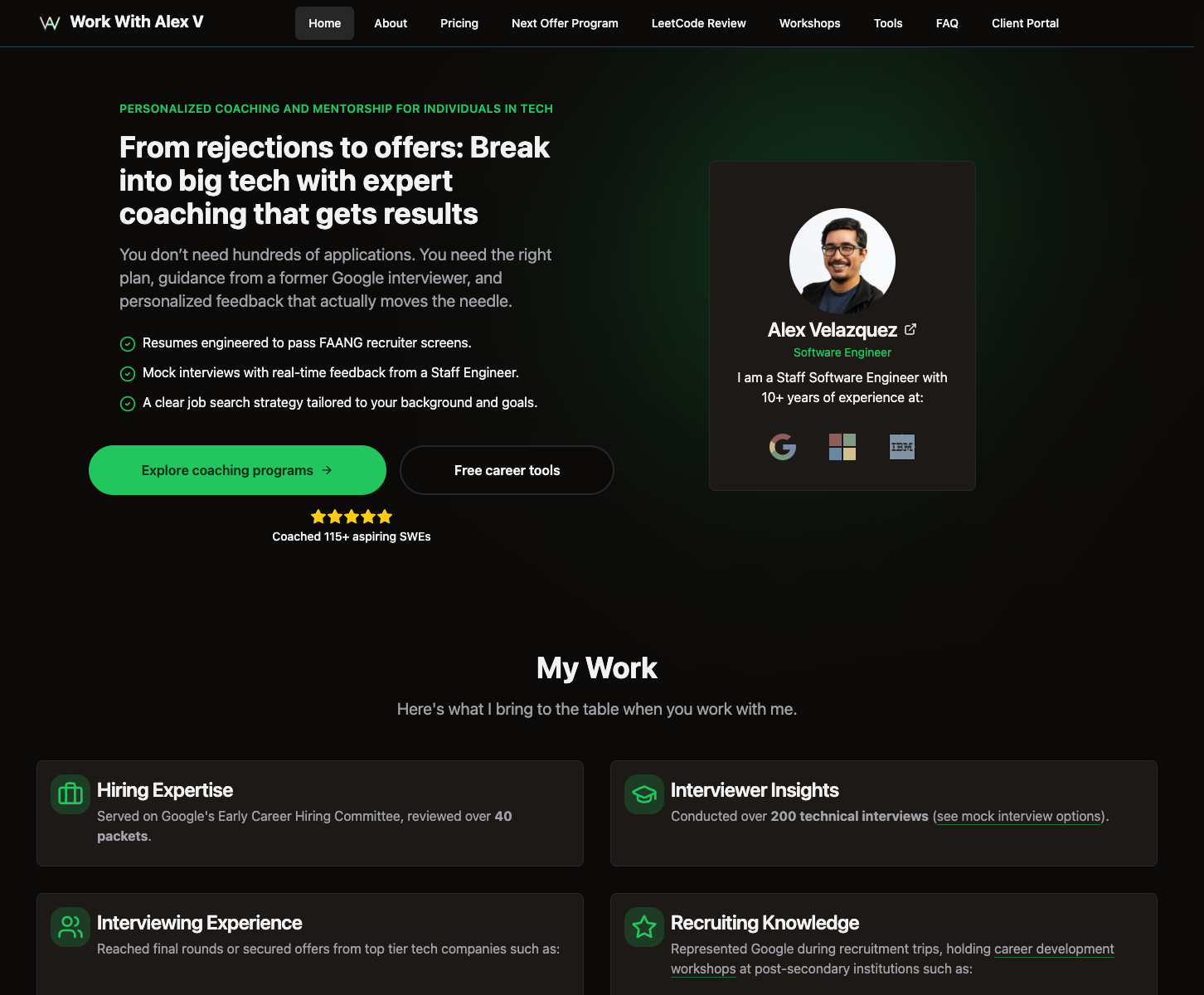1204x995 pixels.
Task: Open the Client Portal
Action: [x=1025, y=23]
